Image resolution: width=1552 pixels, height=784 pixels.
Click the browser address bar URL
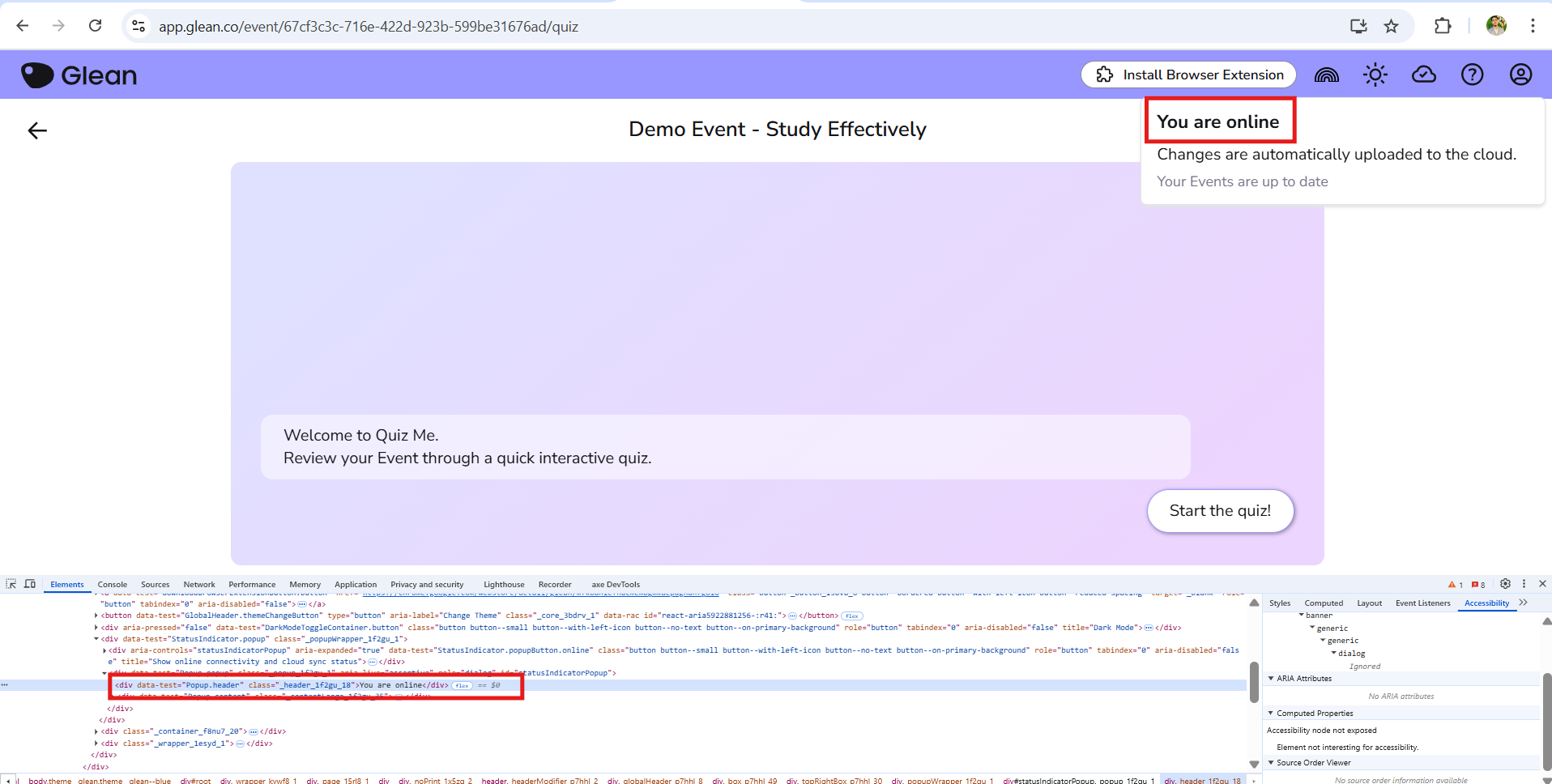pyautogui.click(x=369, y=27)
